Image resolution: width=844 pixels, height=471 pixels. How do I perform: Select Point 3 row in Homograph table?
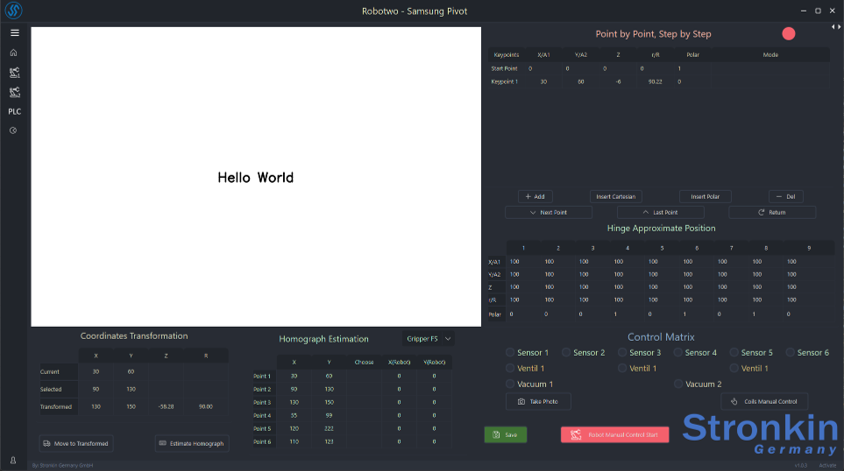pos(352,402)
